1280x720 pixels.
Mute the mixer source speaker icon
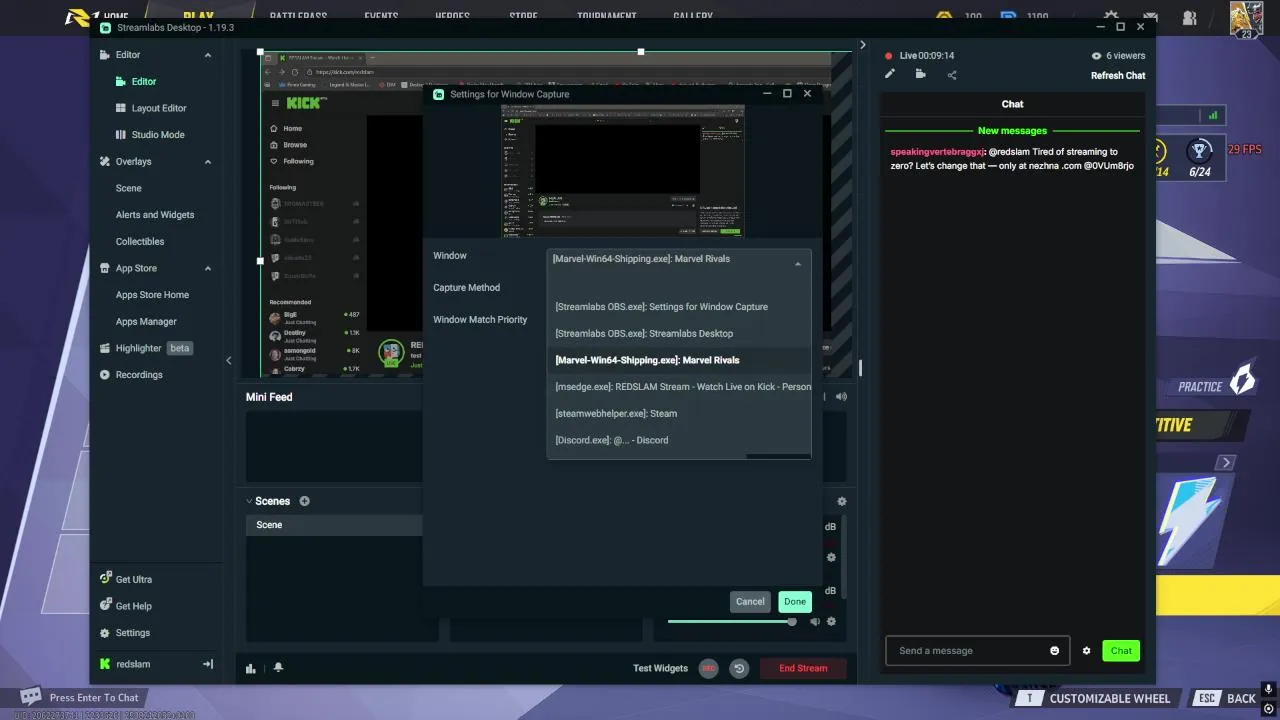[x=814, y=621]
